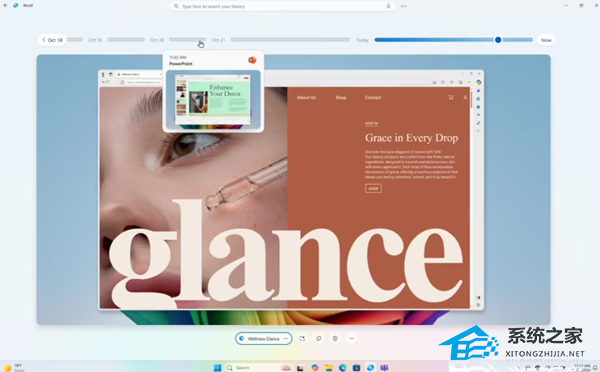Focus the search your history field

click(x=282, y=6)
